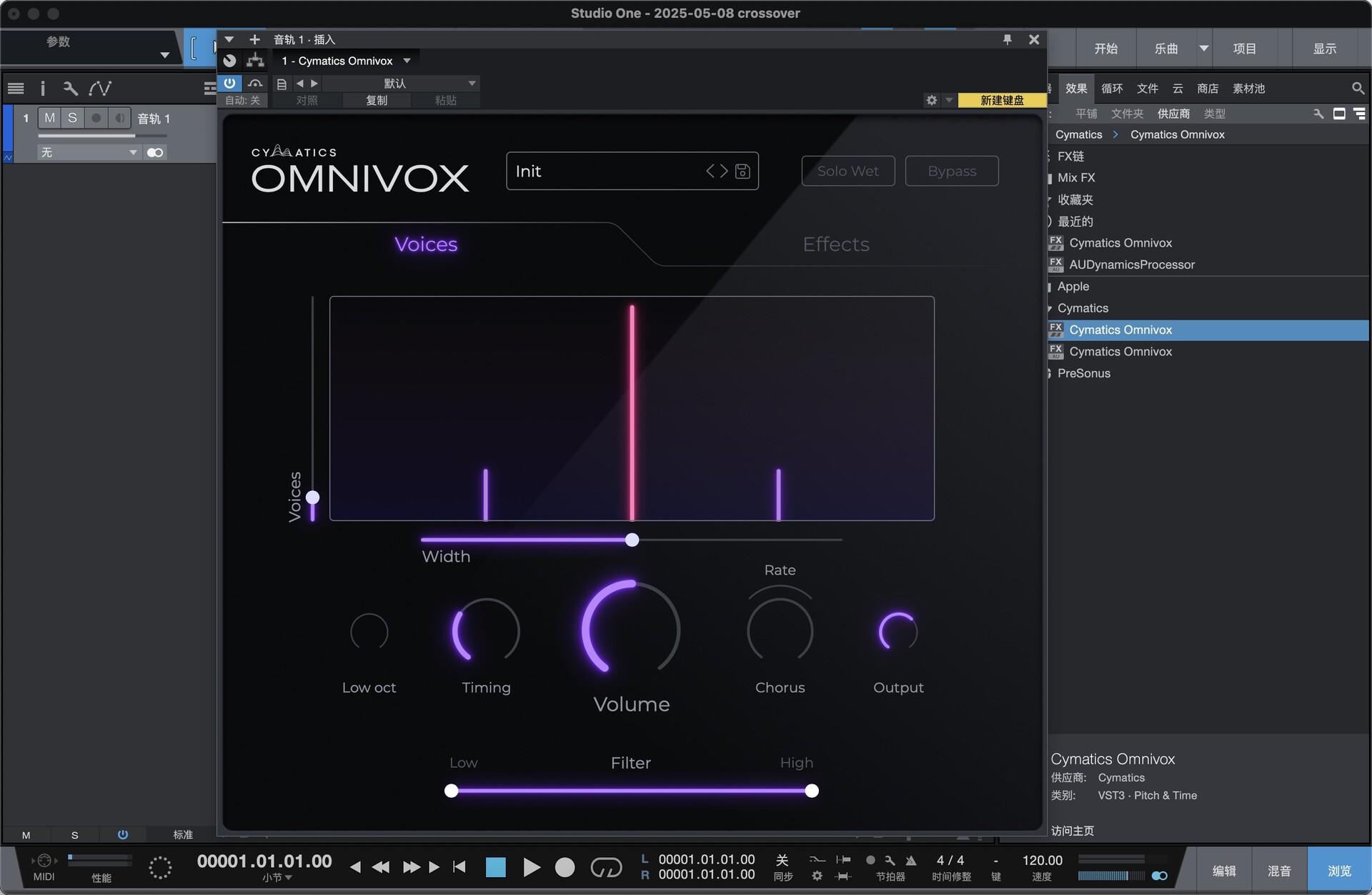Click the Omnivox preset browse arrows
Screen dimensions: 1372x895
(717, 171)
